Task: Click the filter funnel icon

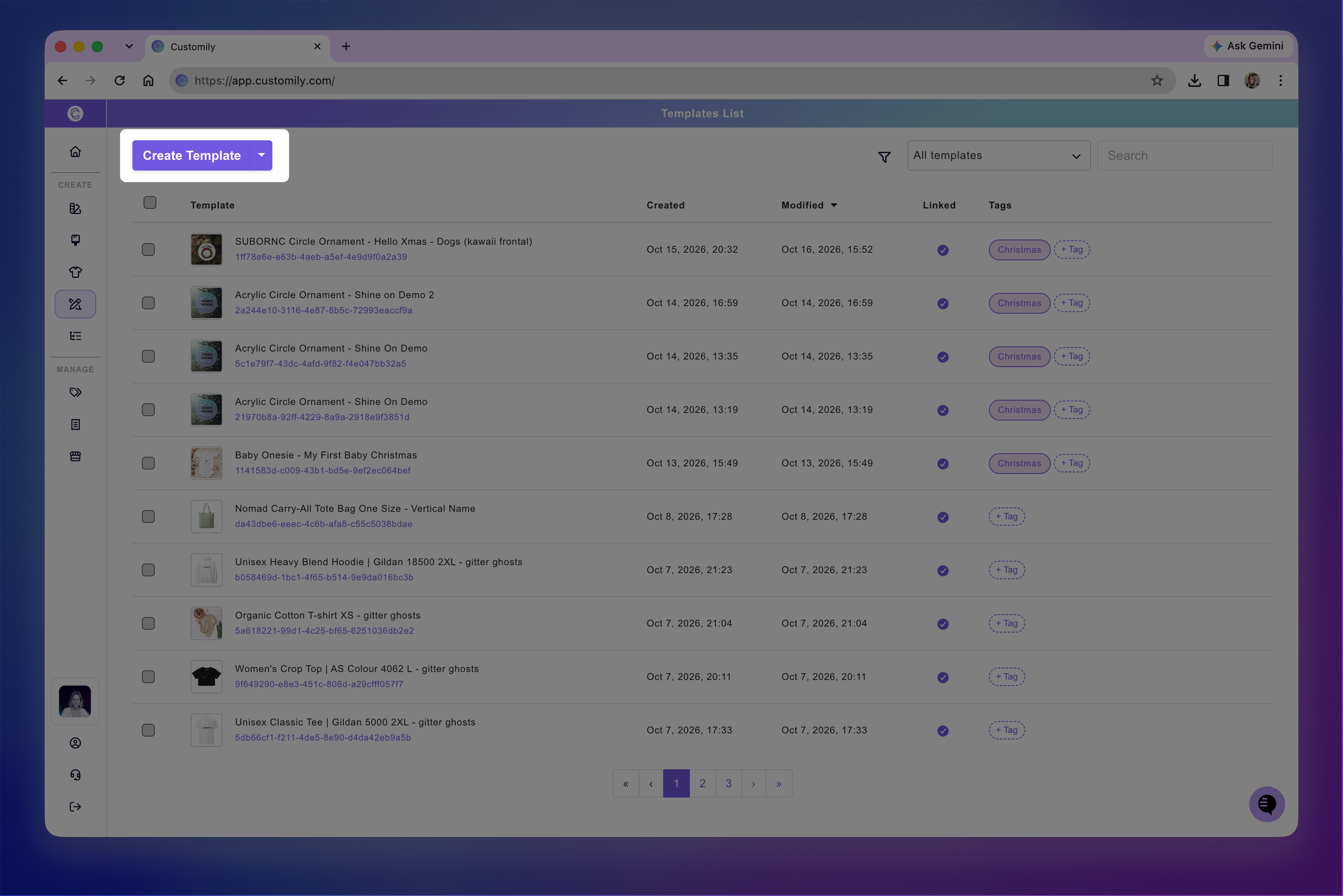Action: pos(884,157)
